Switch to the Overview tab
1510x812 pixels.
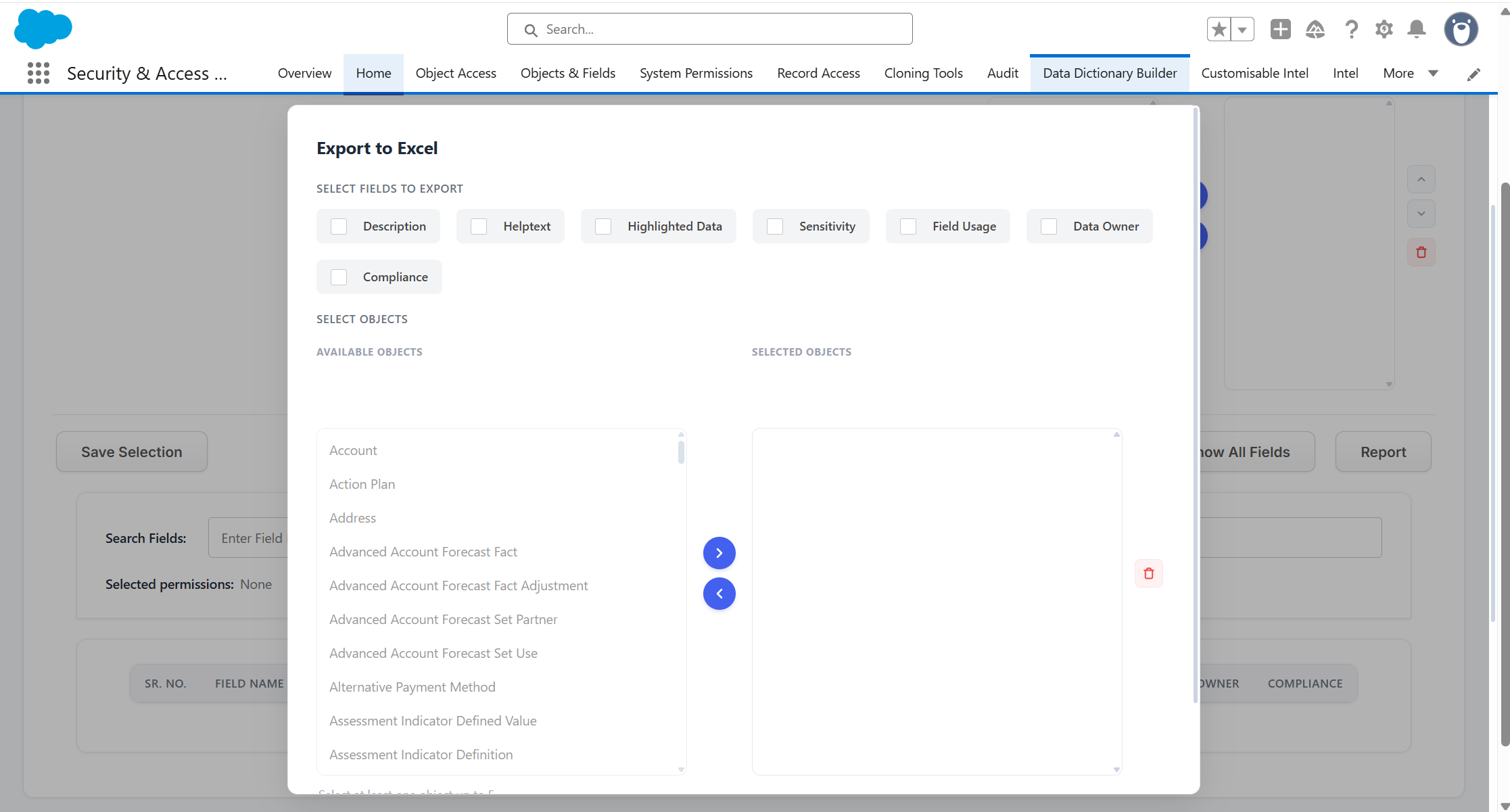[x=304, y=73]
